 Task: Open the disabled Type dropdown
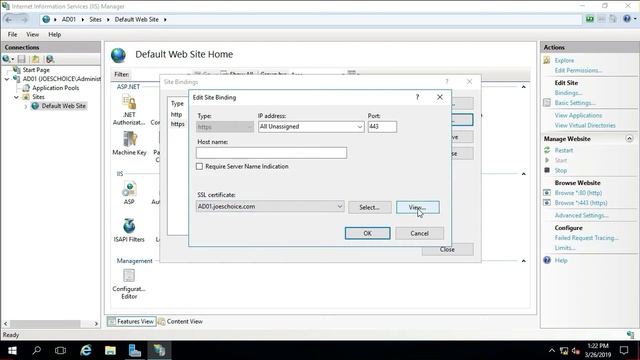tap(225, 127)
